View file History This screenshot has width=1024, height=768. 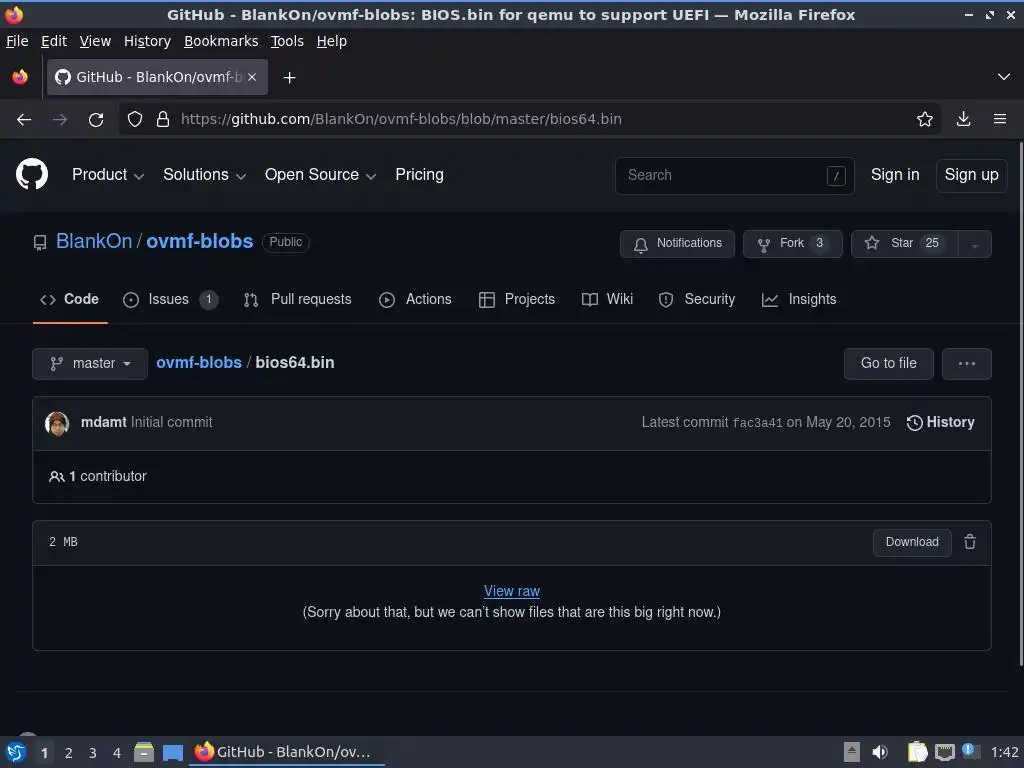pyautogui.click(x=940, y=423)
